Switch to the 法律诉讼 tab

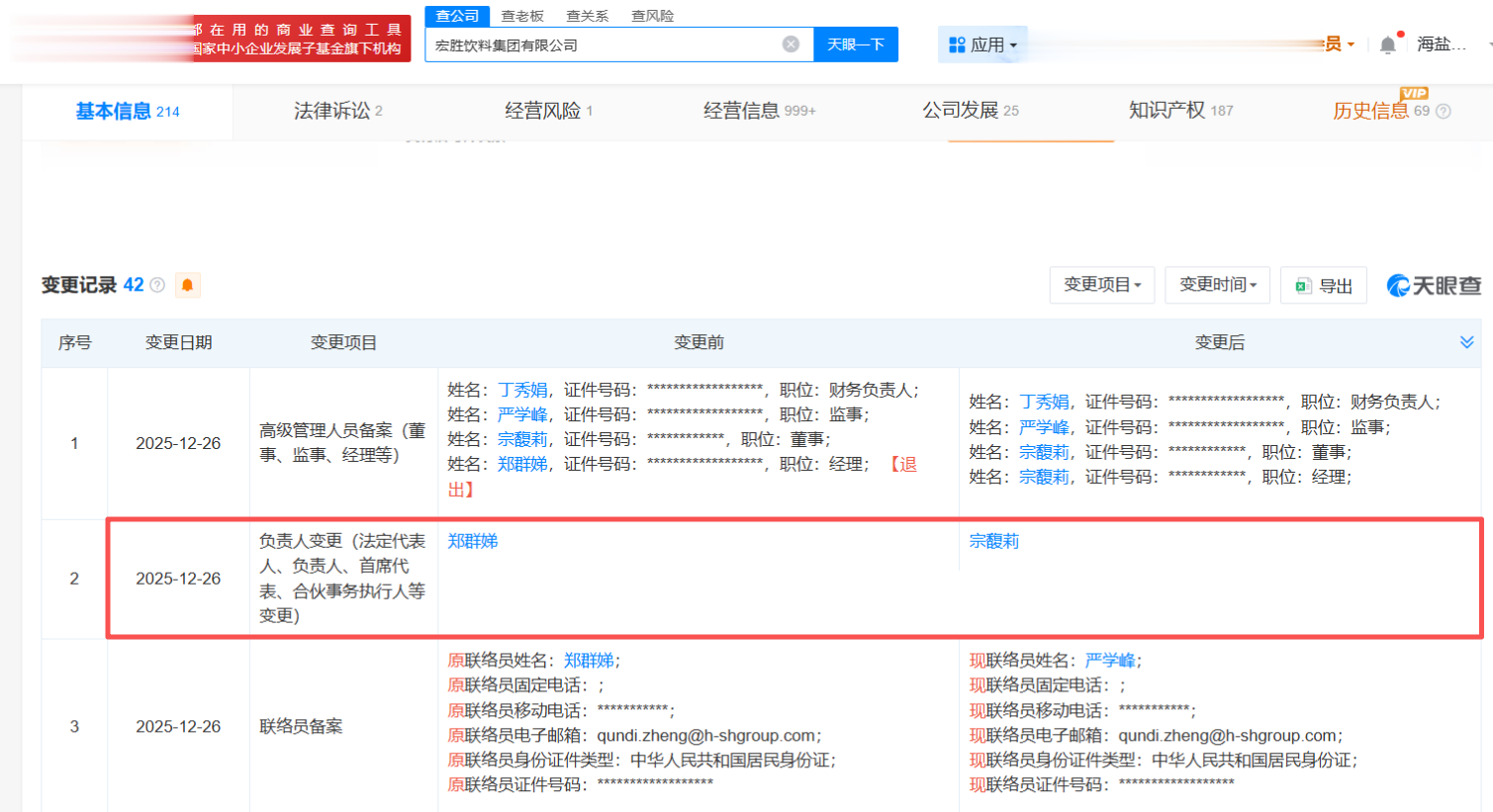click(337, 111)
